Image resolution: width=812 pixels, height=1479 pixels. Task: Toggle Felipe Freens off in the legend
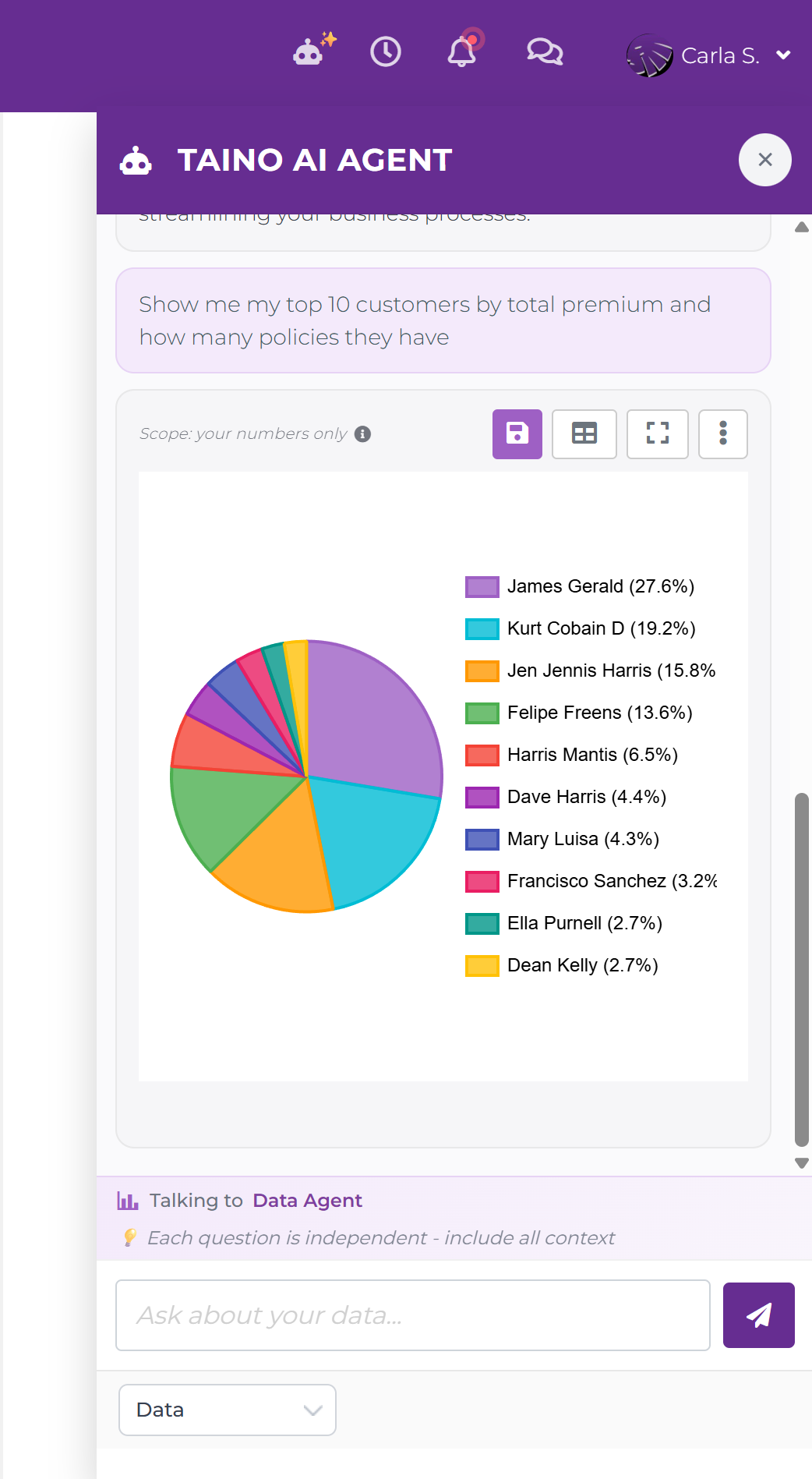pos(482,712)
